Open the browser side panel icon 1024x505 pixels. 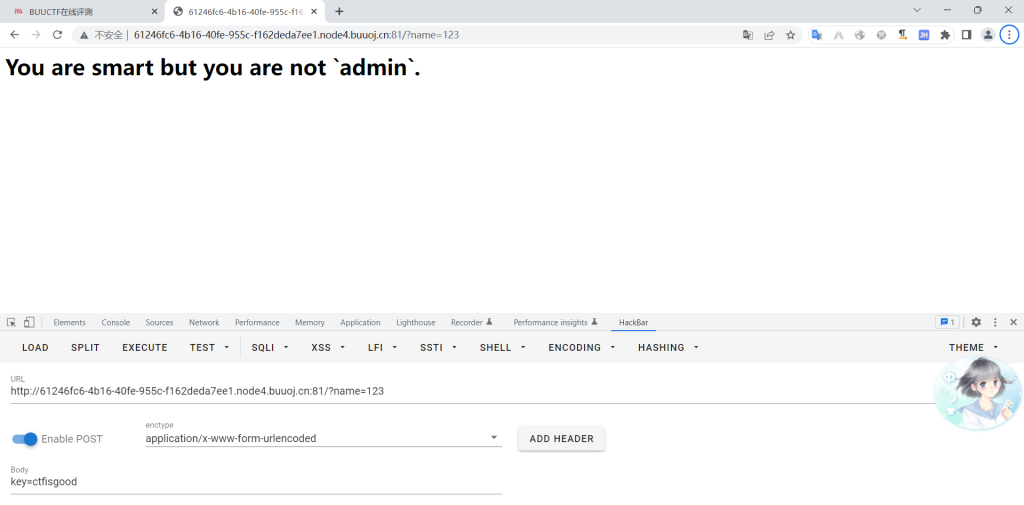point(966,34)
